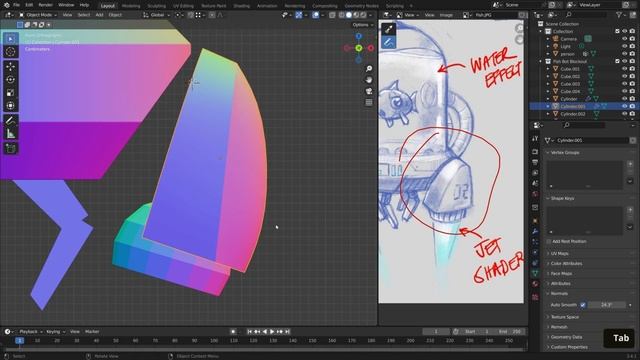Switch to solid viewport shading
Image resolution: width=640 pixels, height=360 pixels.
pos(349,15)
